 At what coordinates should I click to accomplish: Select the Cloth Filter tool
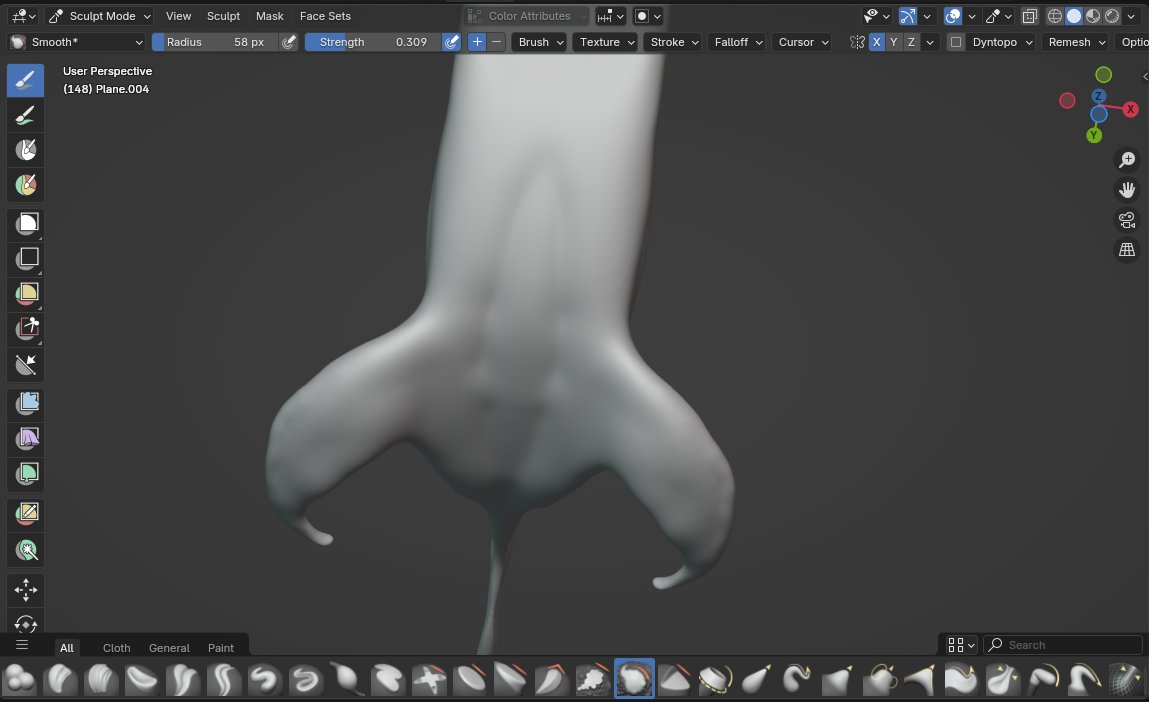point(25,439)
